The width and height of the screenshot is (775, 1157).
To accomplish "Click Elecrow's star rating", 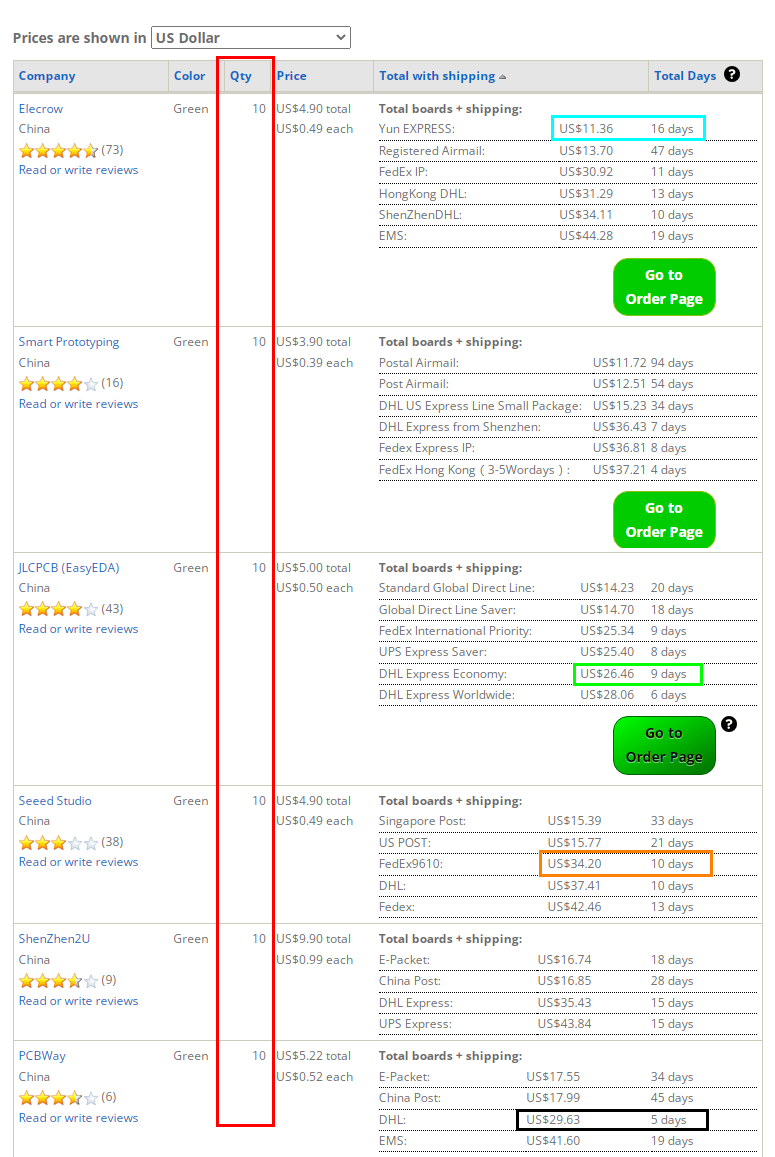I will pyautogui.click(x=58, y=151).
